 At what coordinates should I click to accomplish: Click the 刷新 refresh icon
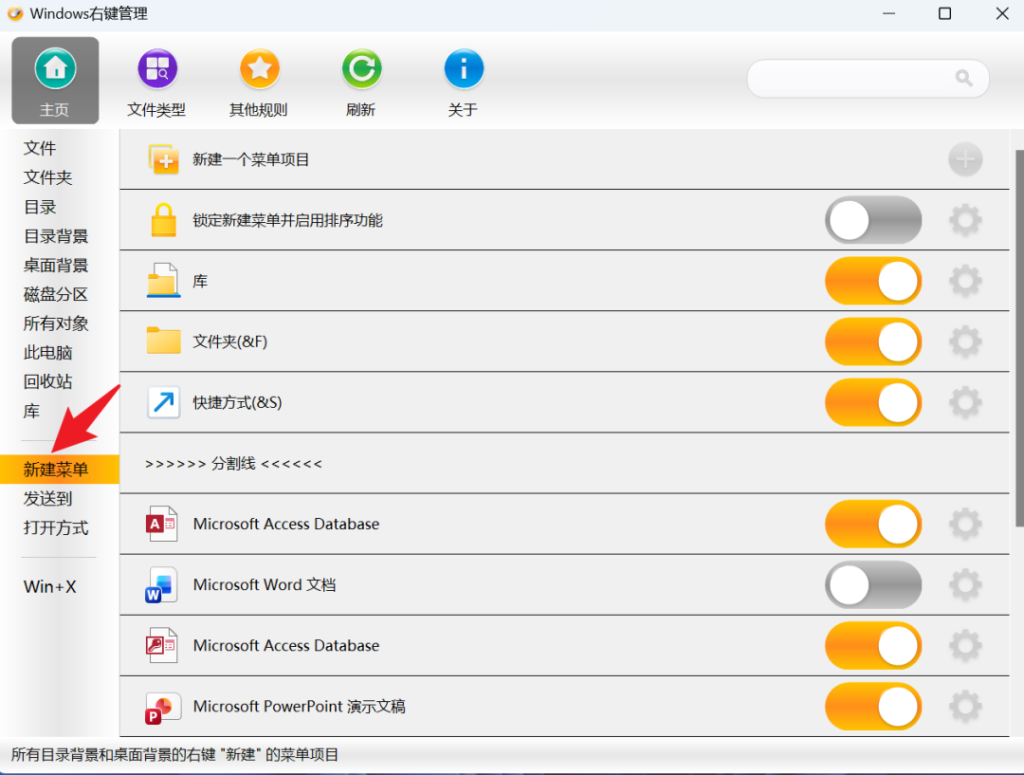click(x=361, y=69)
